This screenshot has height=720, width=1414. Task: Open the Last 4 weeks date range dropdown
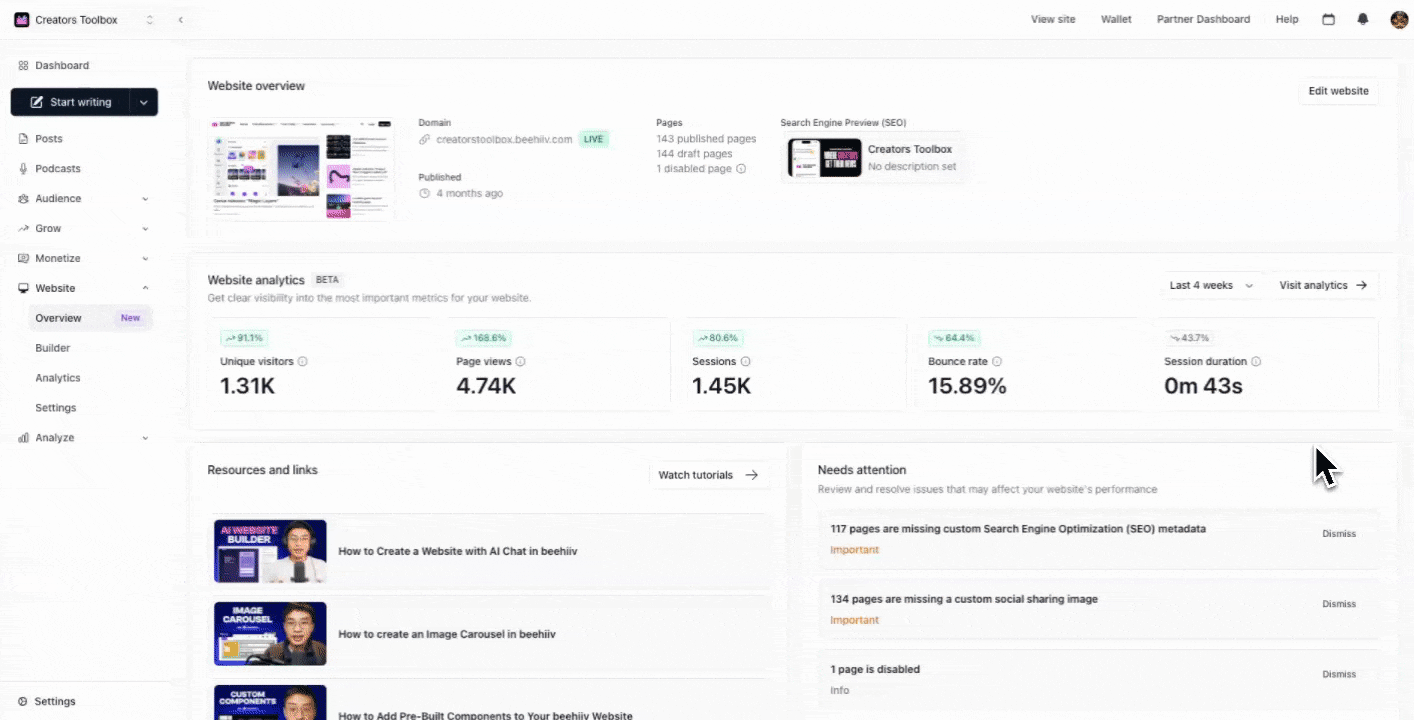click(x=1211, y=285)
